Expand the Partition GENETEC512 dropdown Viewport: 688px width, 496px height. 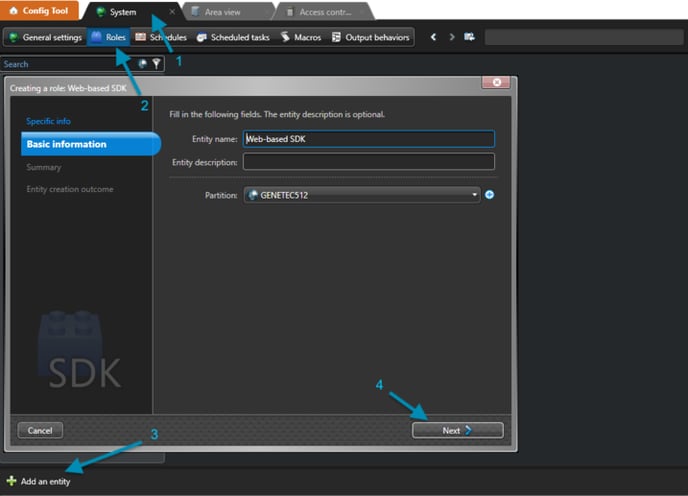click(362, 195)
